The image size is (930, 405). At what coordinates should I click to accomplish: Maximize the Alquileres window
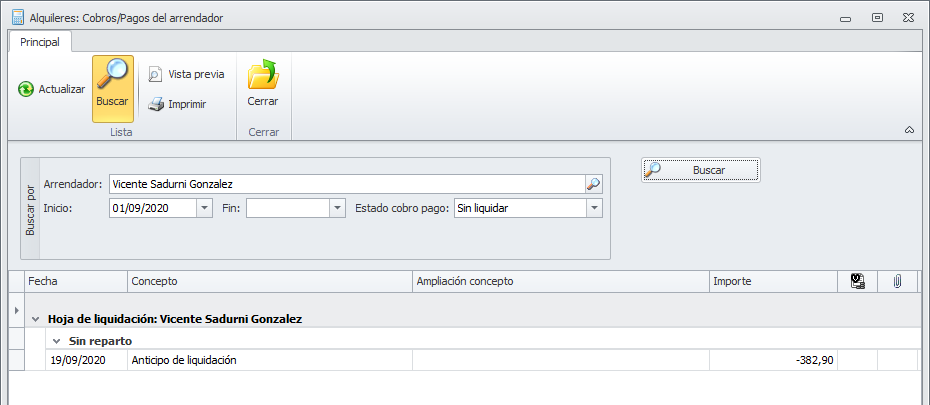tap(877, 18)
